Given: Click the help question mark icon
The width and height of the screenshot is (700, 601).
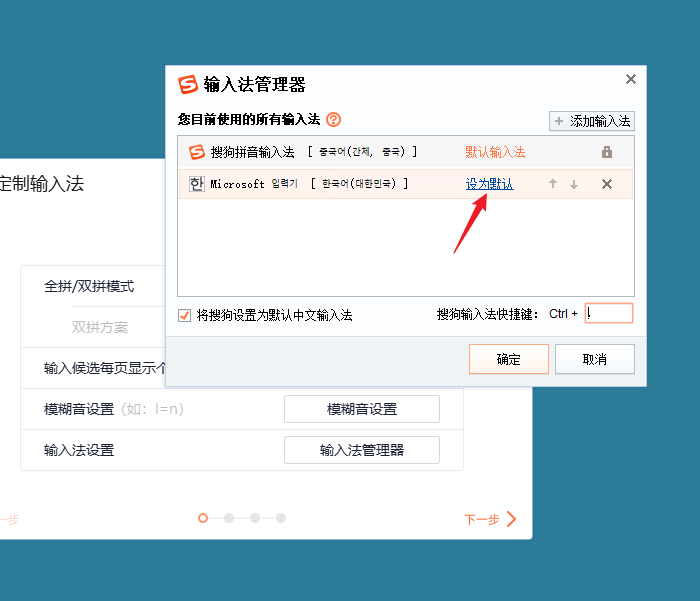Looking at the screenshot, I should pyautogui.click(x=333, y=120).
